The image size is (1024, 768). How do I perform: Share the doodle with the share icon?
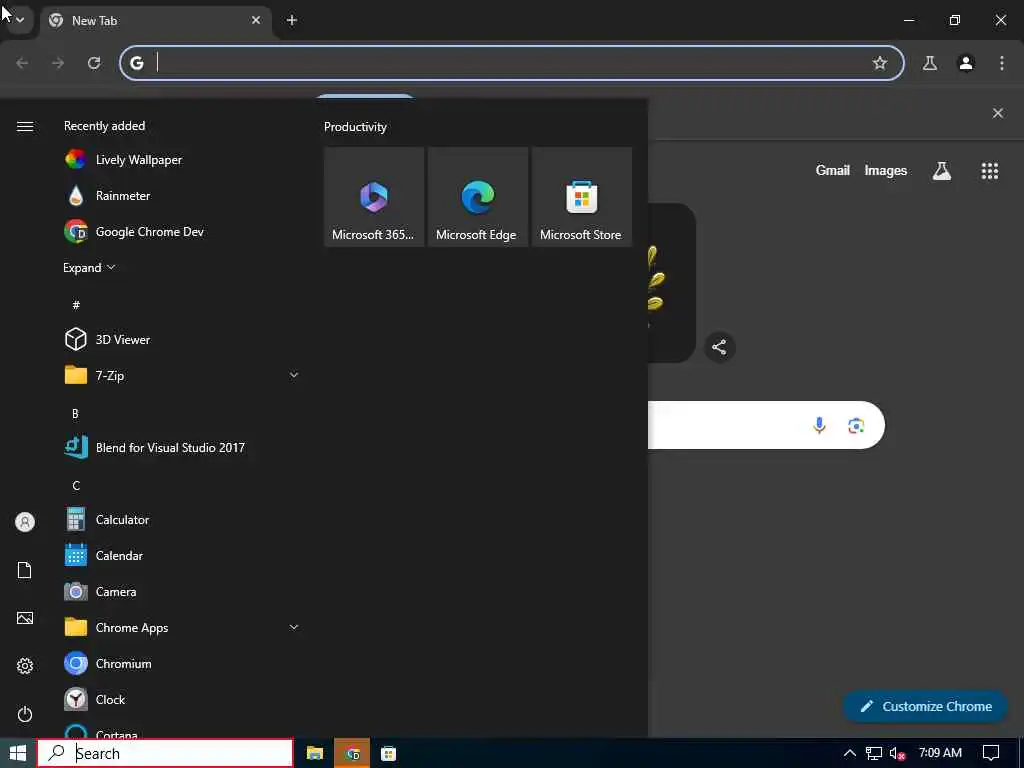pos(720,347)
